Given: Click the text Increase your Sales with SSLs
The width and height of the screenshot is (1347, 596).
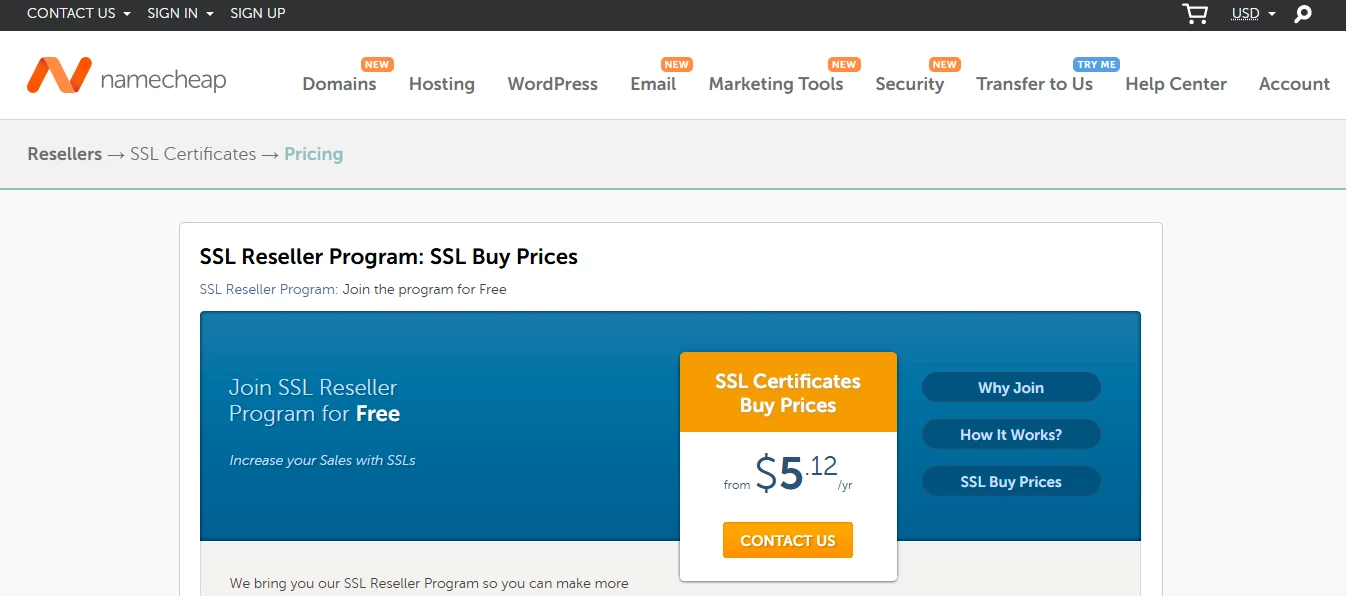Looking at the screenshot, I should 322,461.
